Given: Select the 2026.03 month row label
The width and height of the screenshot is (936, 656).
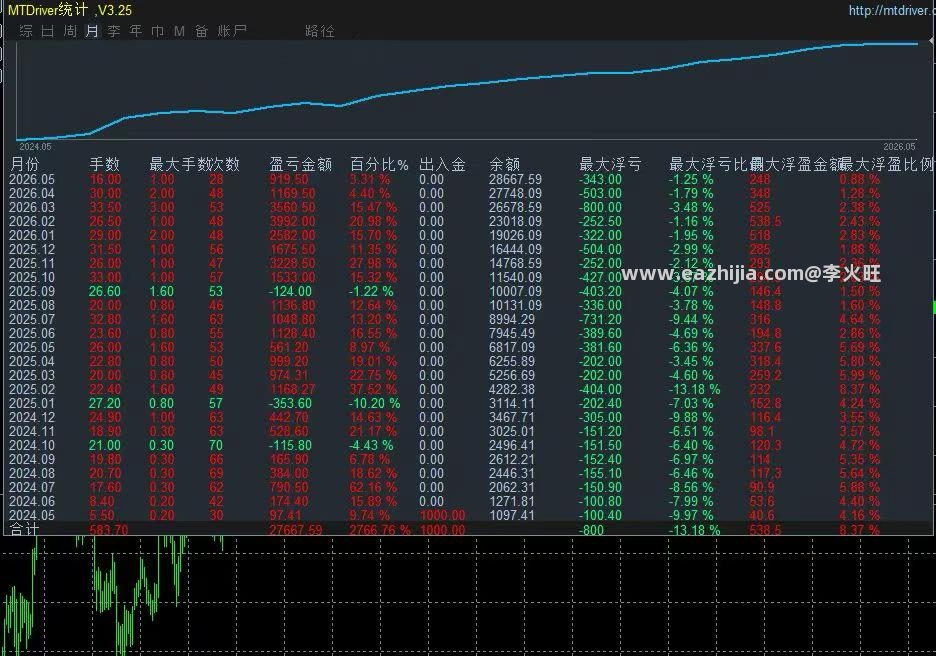Looking at the screenshot, I should click(32, 207).
